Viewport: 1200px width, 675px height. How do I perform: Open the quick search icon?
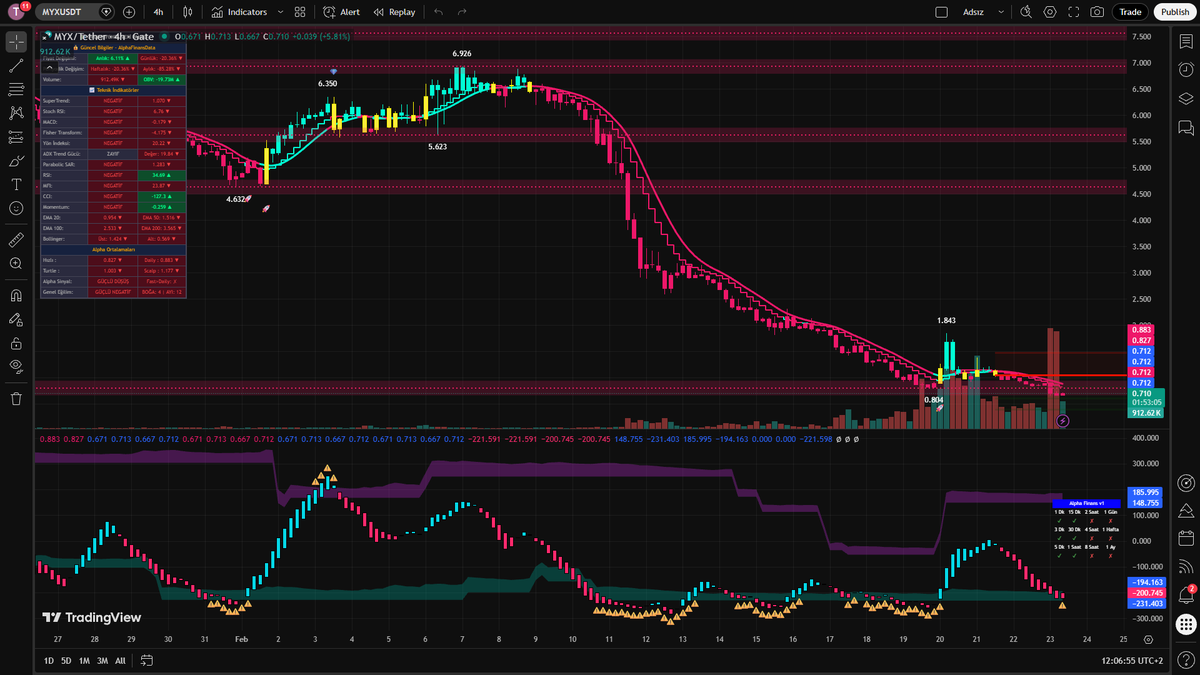[x=1025, y=12]
